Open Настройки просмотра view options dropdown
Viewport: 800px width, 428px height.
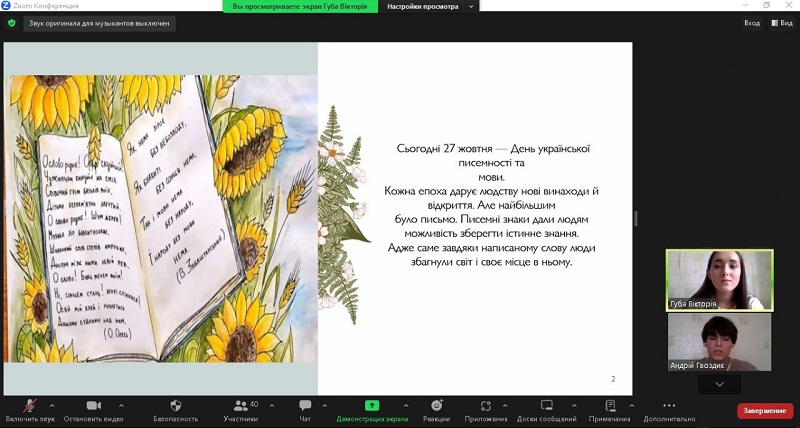pos(429,7)
